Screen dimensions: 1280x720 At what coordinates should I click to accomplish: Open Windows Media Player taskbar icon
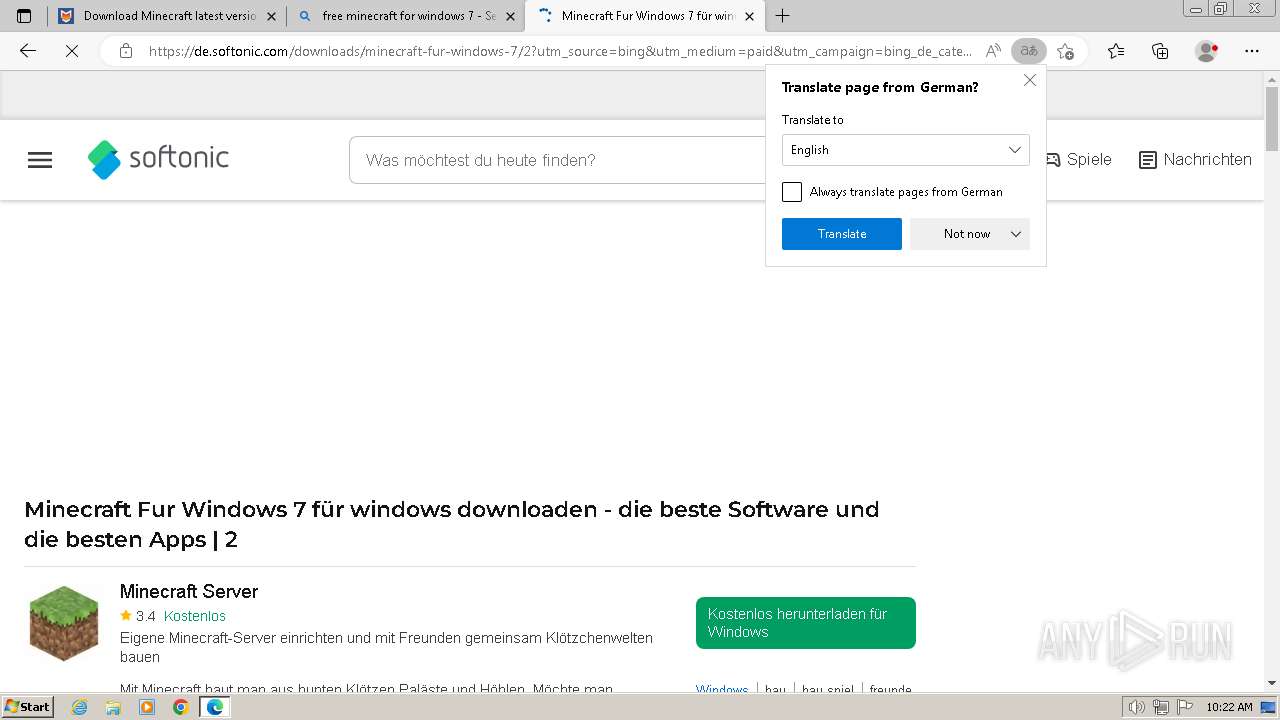pos(147,707)
